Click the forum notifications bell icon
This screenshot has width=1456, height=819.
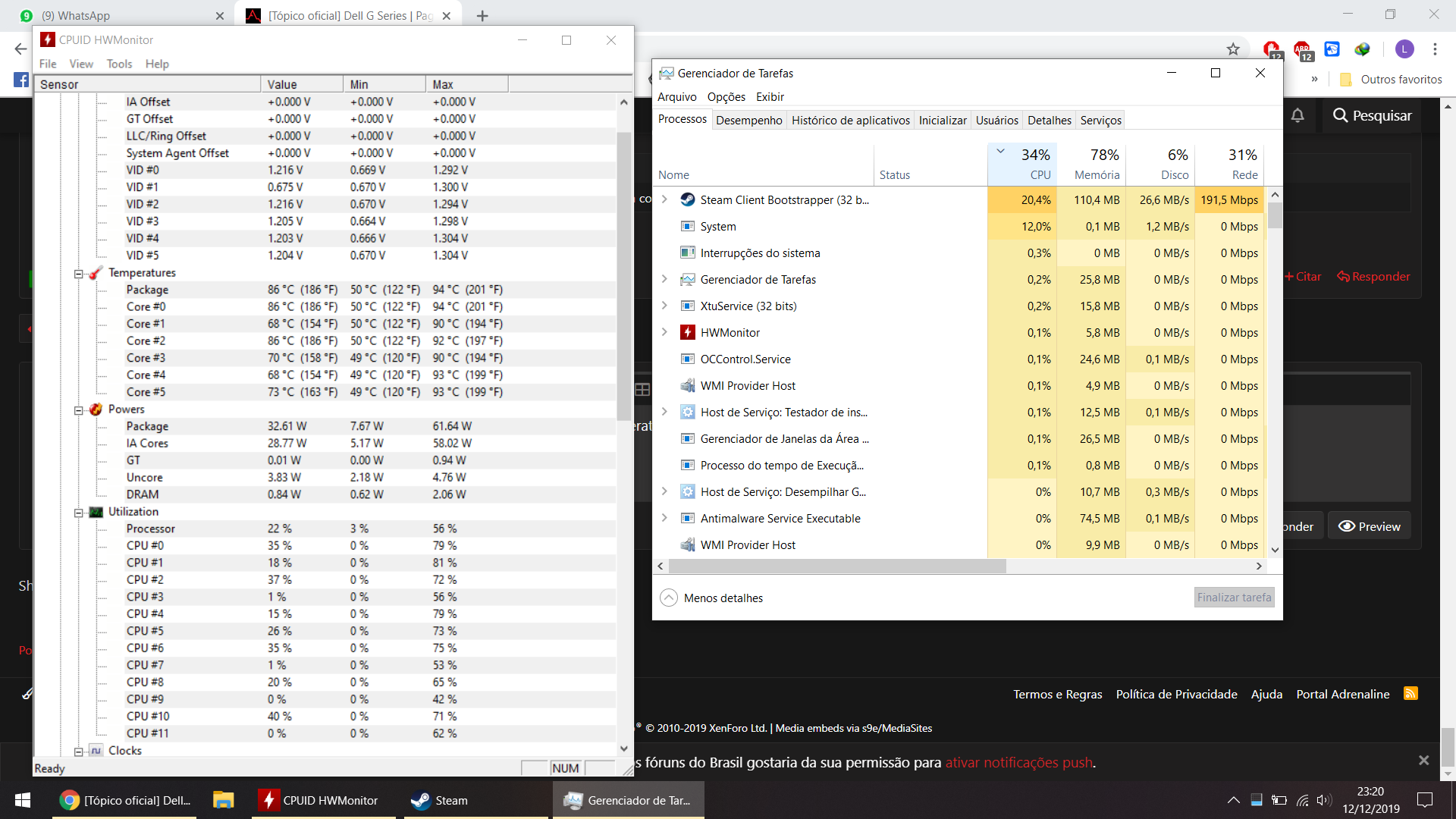[x=1298, y=115]
